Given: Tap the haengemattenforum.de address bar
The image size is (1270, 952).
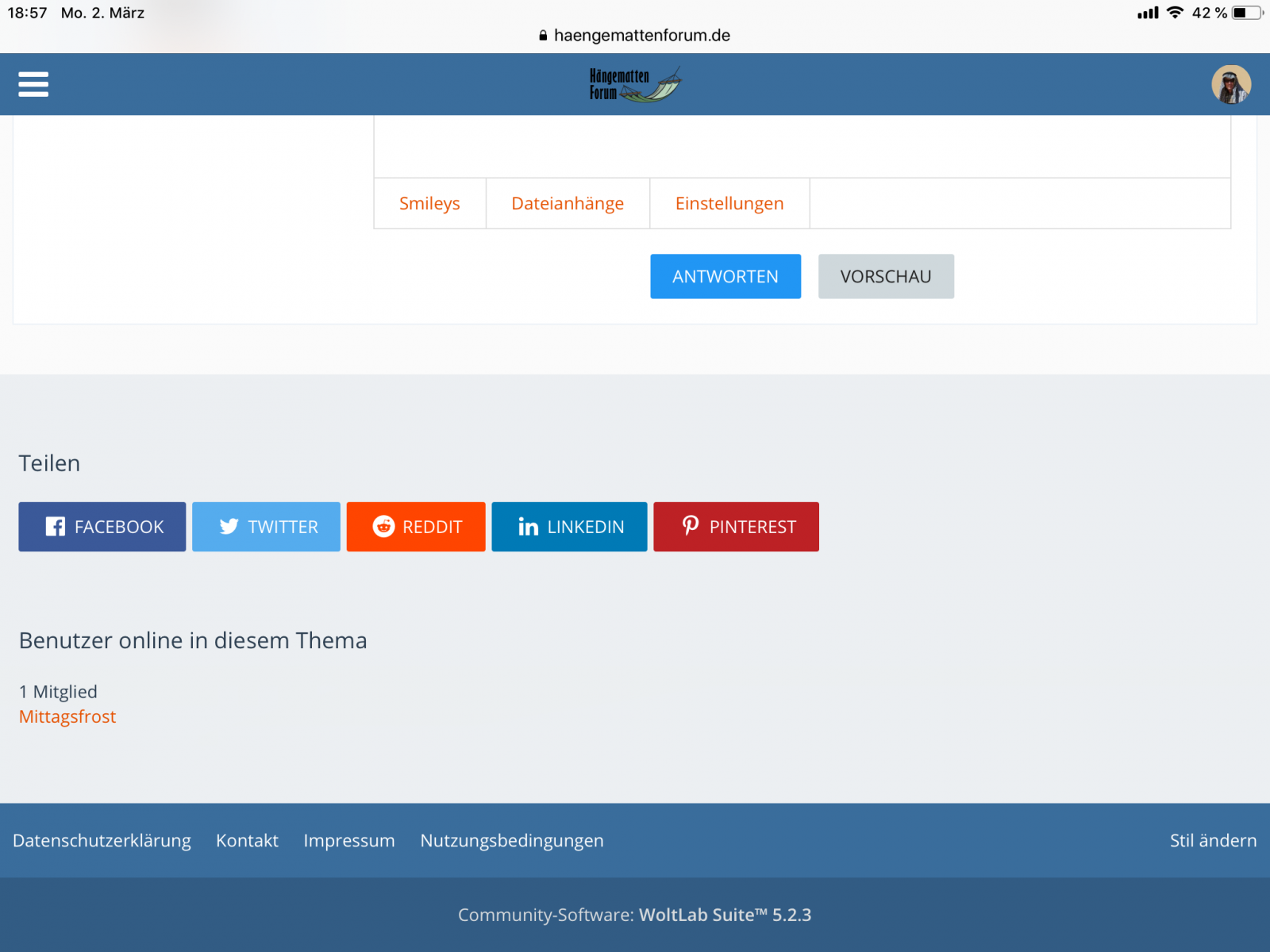Looking at the screenshot, I should point(635,36).
